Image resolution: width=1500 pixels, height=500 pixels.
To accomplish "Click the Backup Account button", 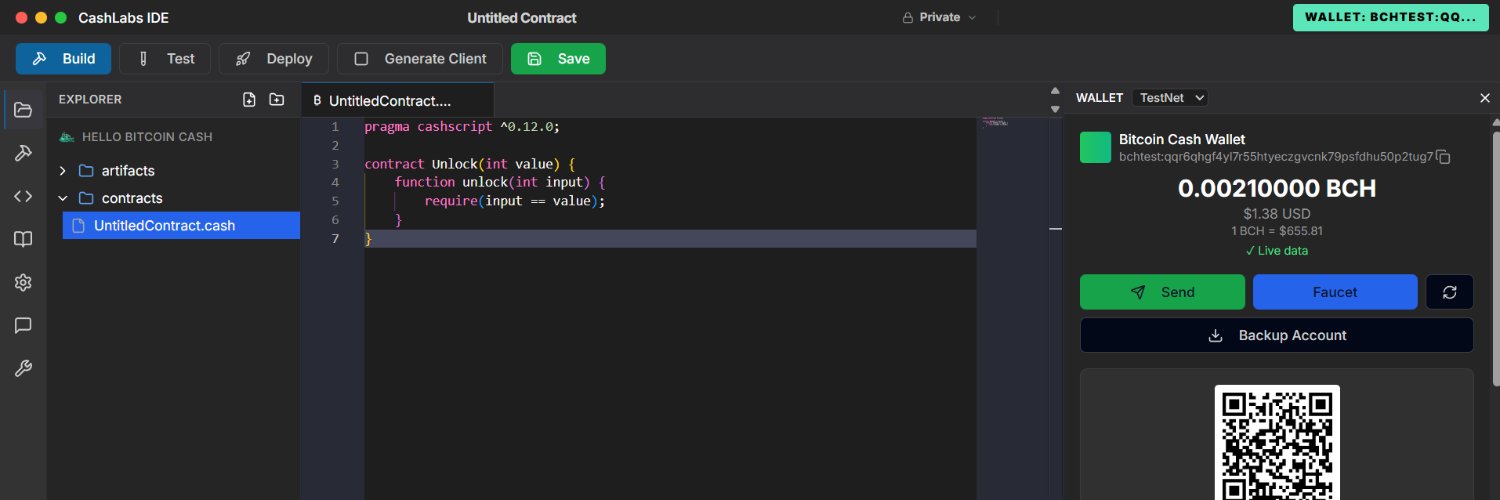I will pos(1276,335).
